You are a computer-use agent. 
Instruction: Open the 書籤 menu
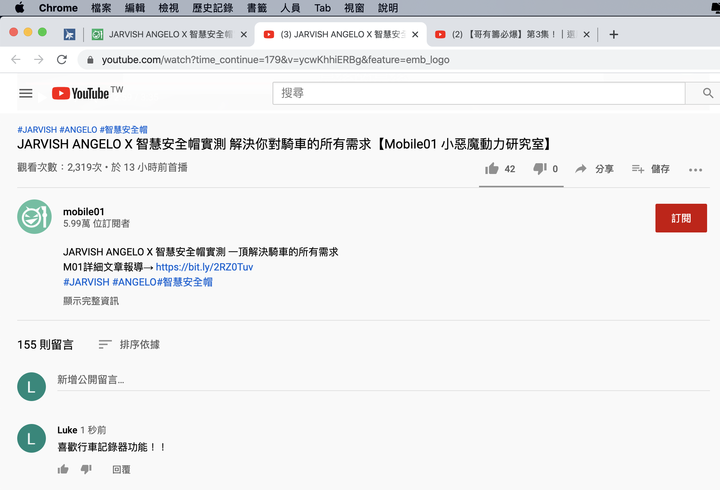pos(257,8)
